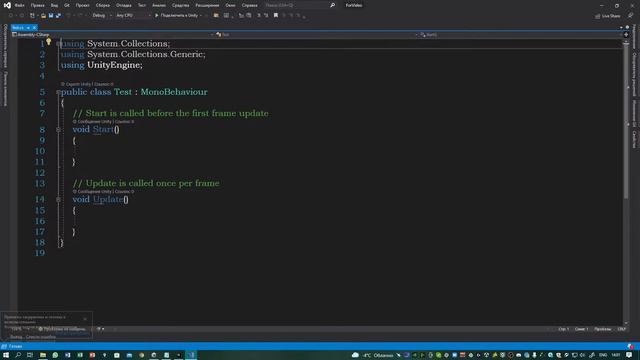The height and width of the screenshot is (360, 640).
Task: Open the Start() member navigation dropdown
Action: 521,35
